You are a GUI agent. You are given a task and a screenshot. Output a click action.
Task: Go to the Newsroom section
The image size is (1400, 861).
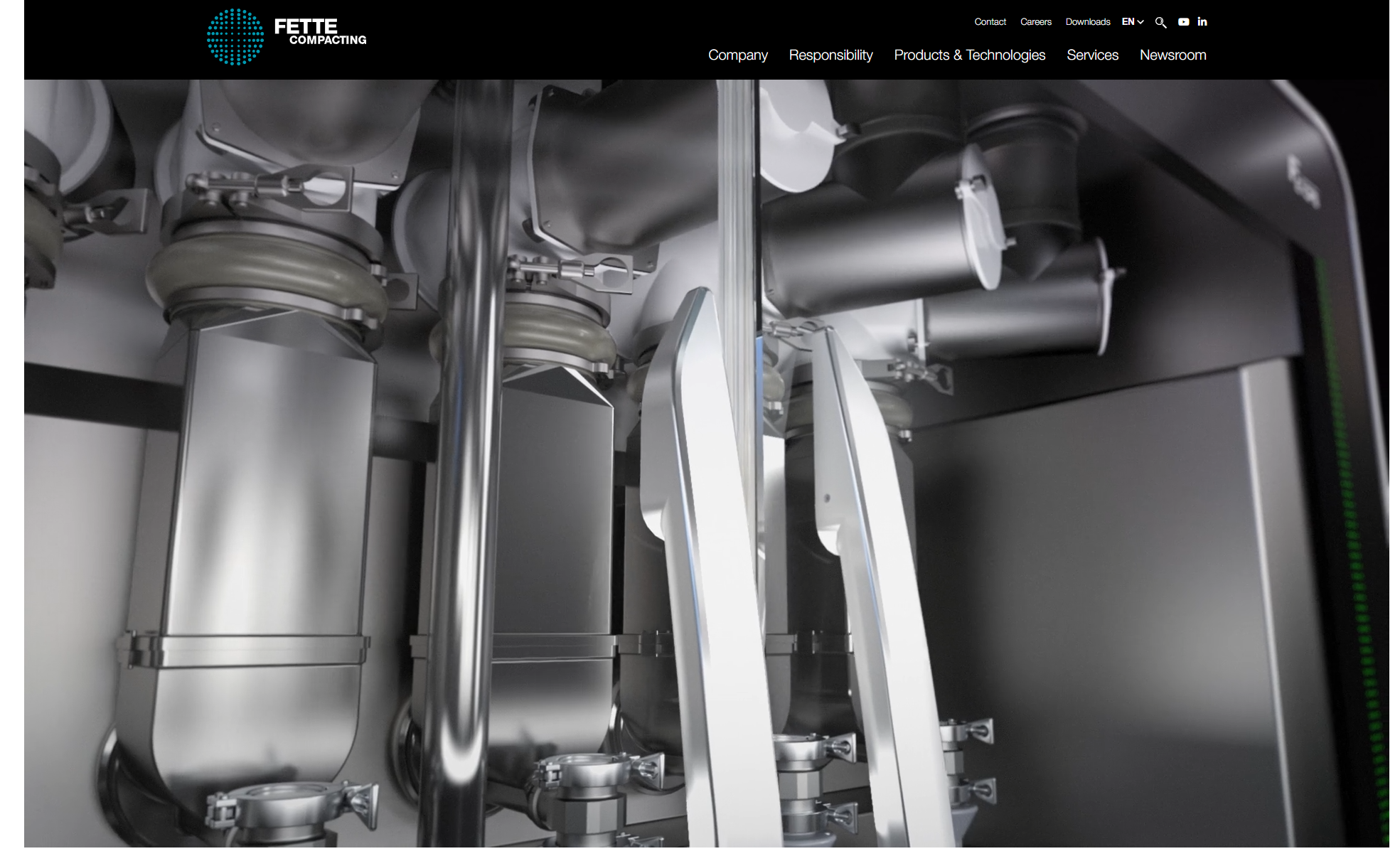[1172, 55]
